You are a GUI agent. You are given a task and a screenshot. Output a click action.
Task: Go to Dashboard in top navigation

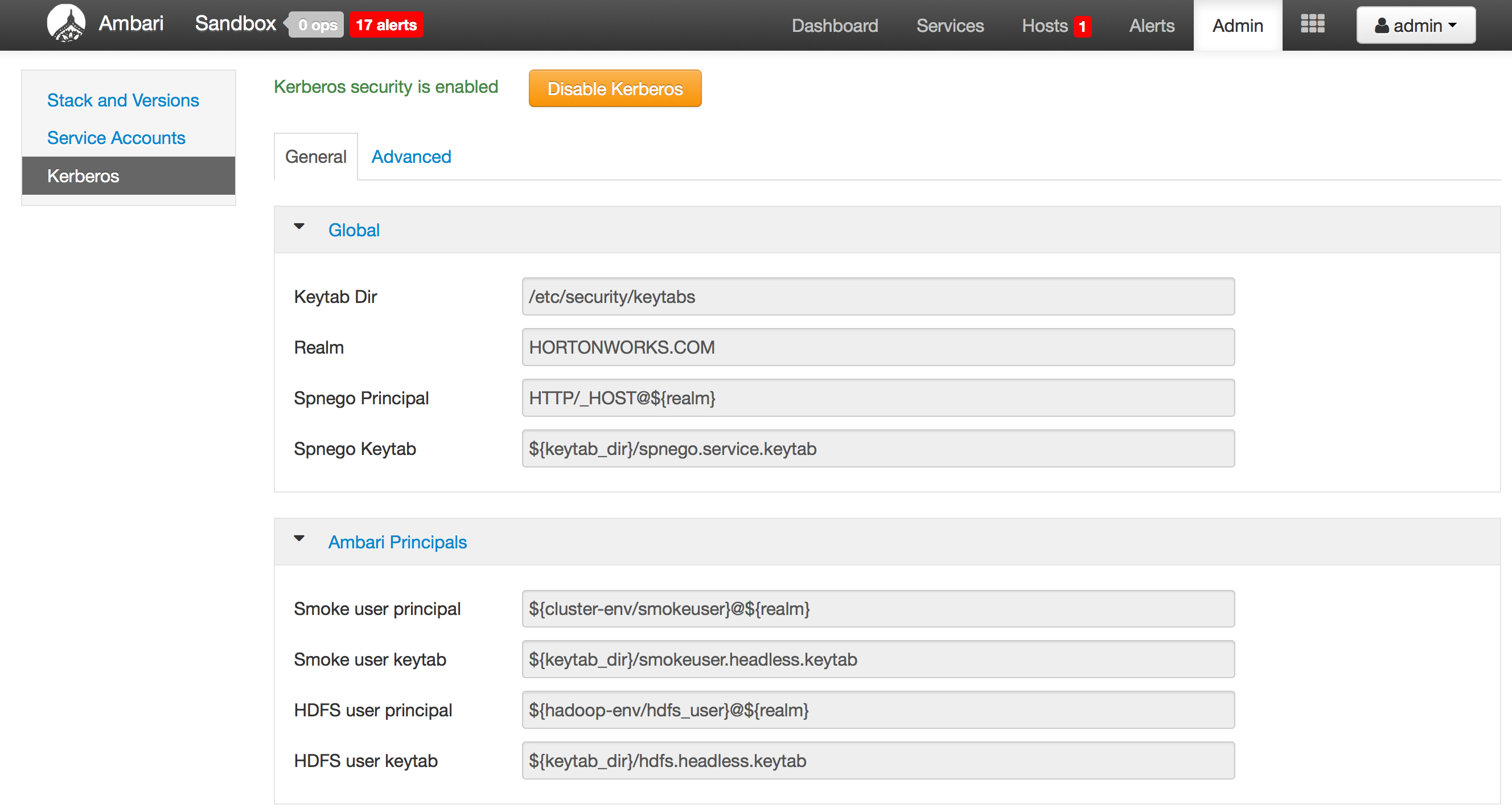point(835,25)
